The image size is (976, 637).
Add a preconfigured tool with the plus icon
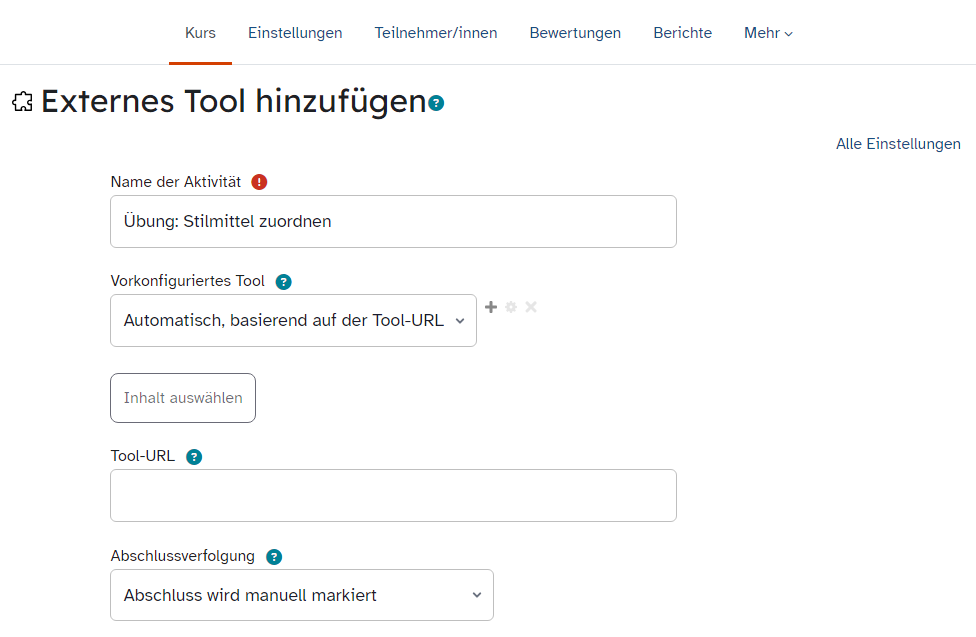pos(491,307)
